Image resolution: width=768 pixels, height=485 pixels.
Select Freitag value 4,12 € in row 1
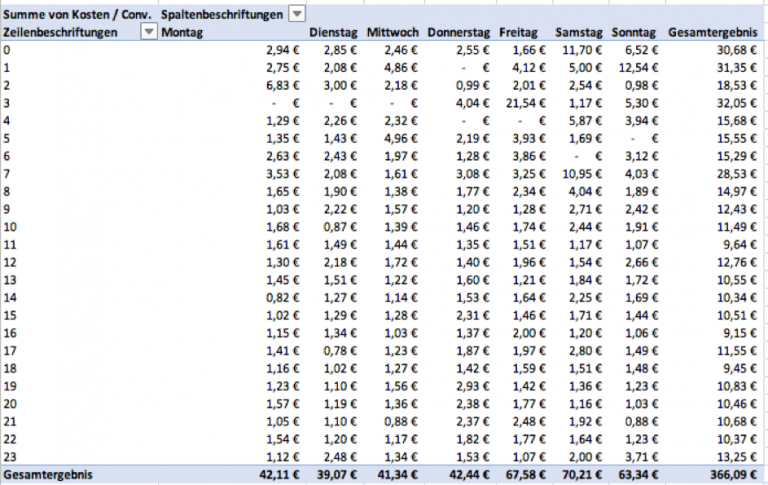tap(528, 68)
